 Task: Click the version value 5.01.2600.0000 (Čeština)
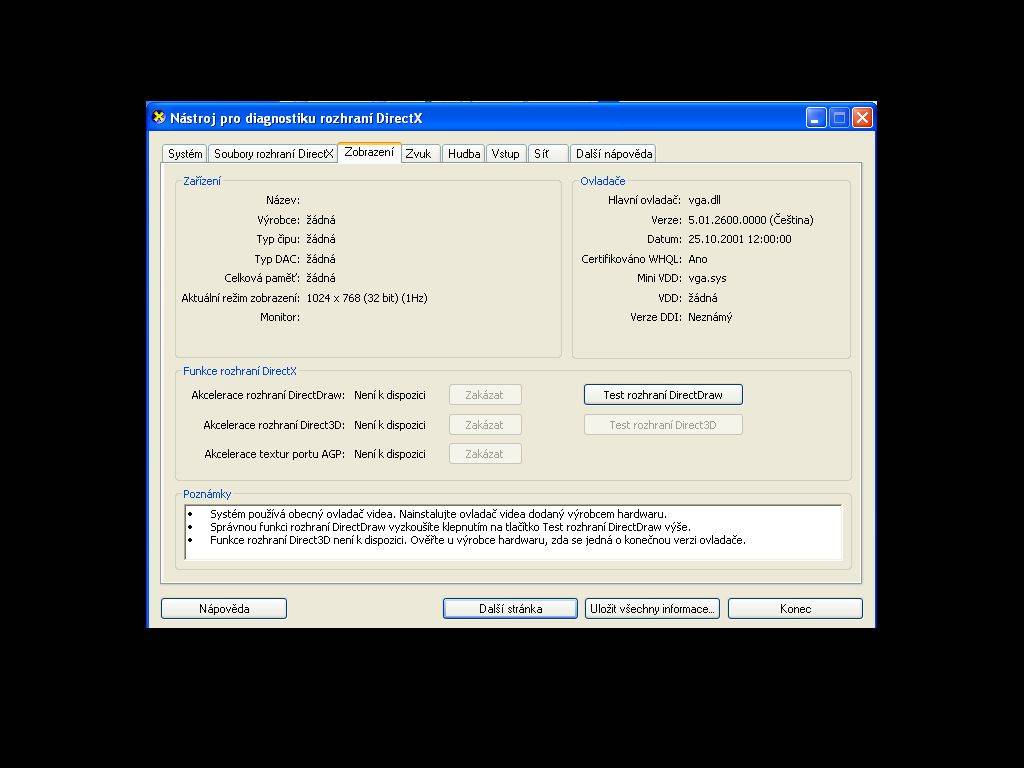[x=750, y=219]
